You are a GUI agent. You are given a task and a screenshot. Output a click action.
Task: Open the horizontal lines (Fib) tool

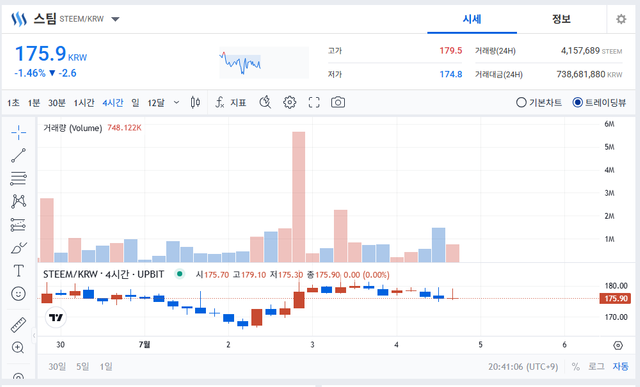click(x=18, y=178)
